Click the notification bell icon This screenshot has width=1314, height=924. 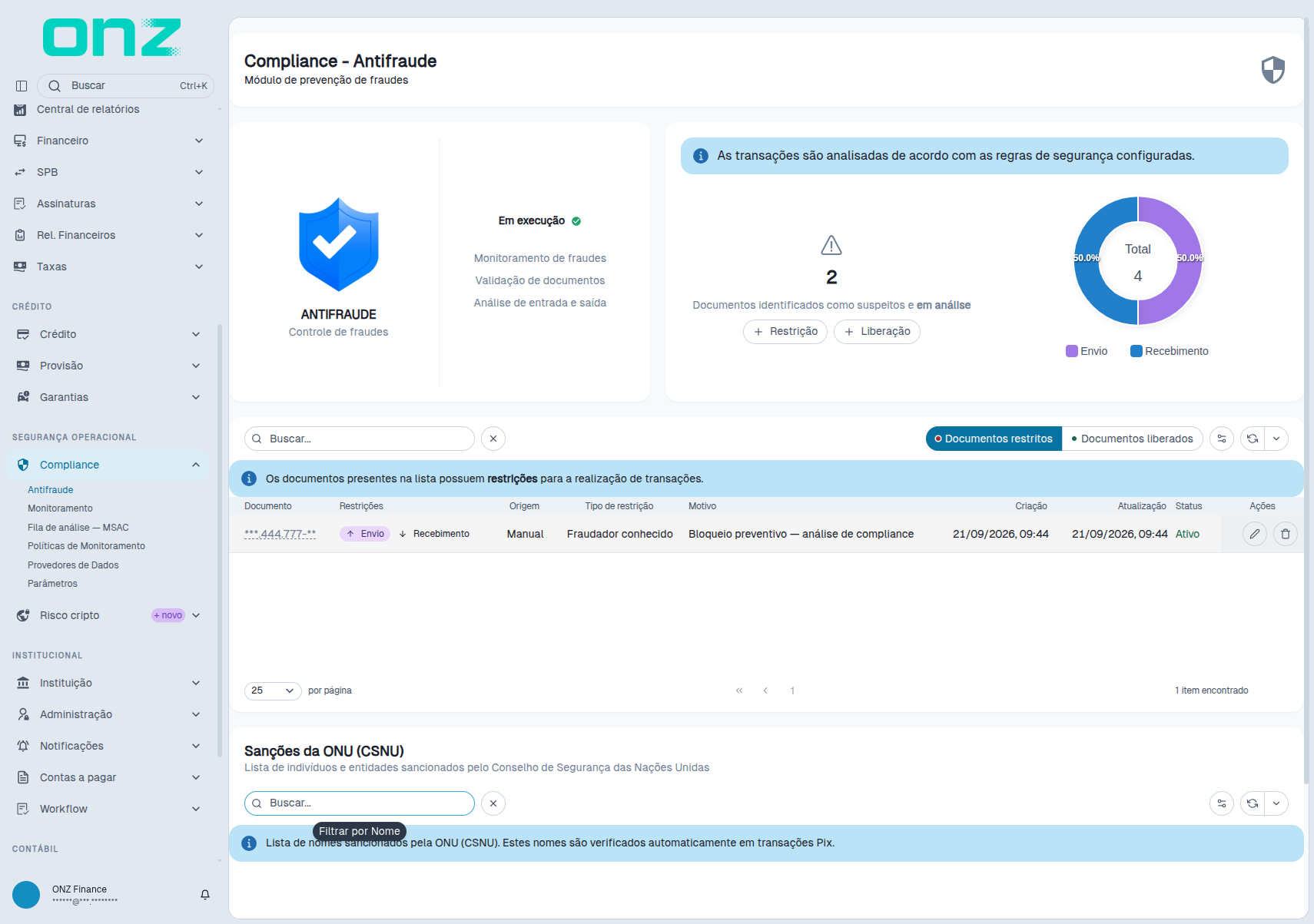click(205, 895)
